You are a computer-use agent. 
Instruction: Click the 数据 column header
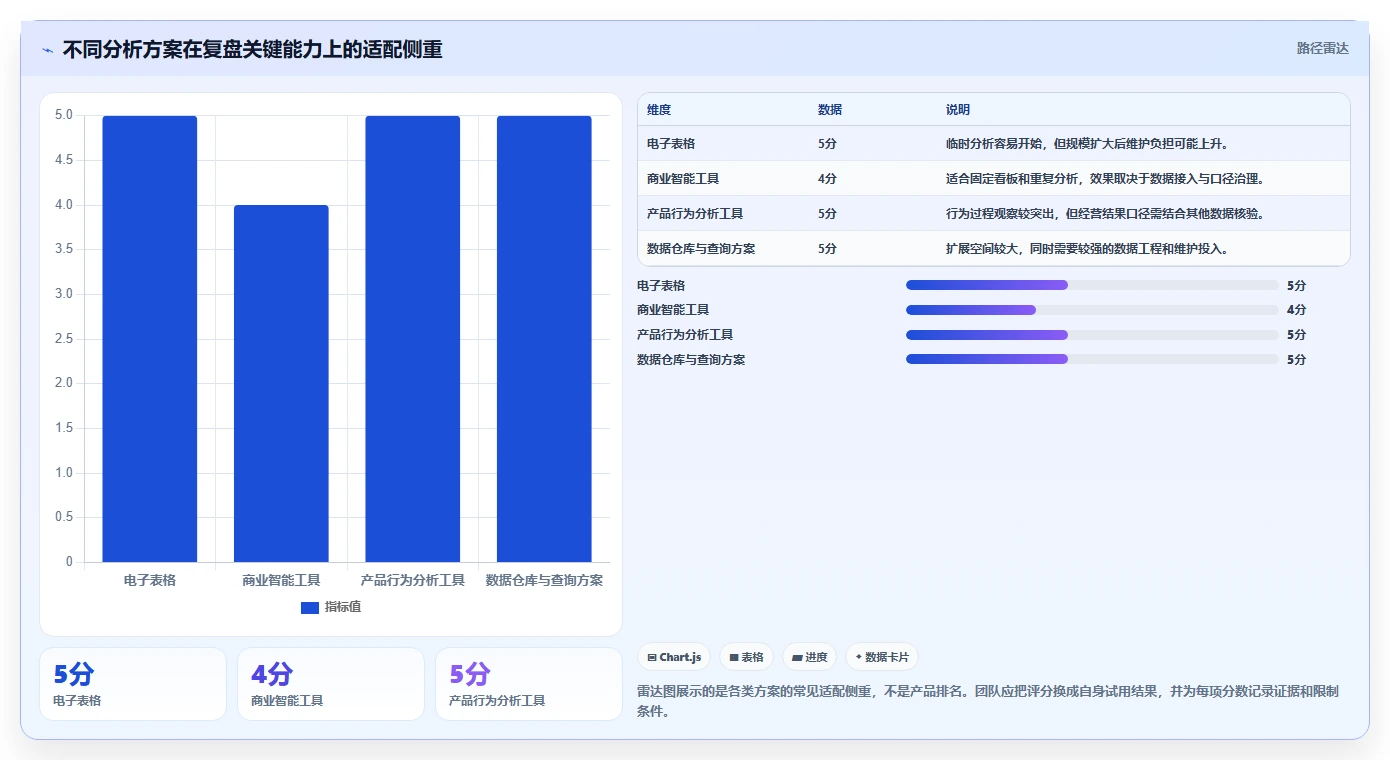click(x=830, y=110)
